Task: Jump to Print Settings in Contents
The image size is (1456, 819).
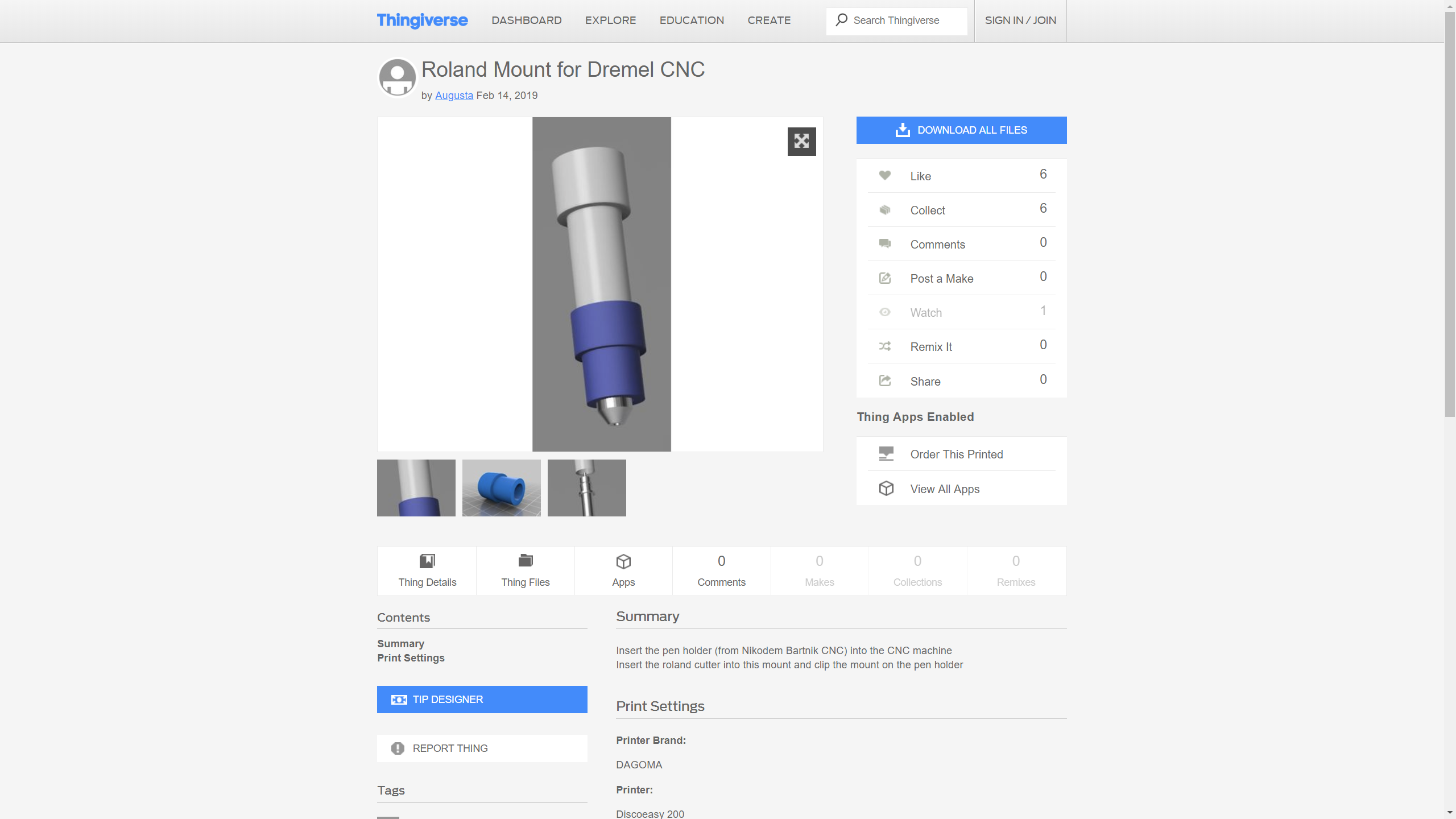Action: [411, 658]
